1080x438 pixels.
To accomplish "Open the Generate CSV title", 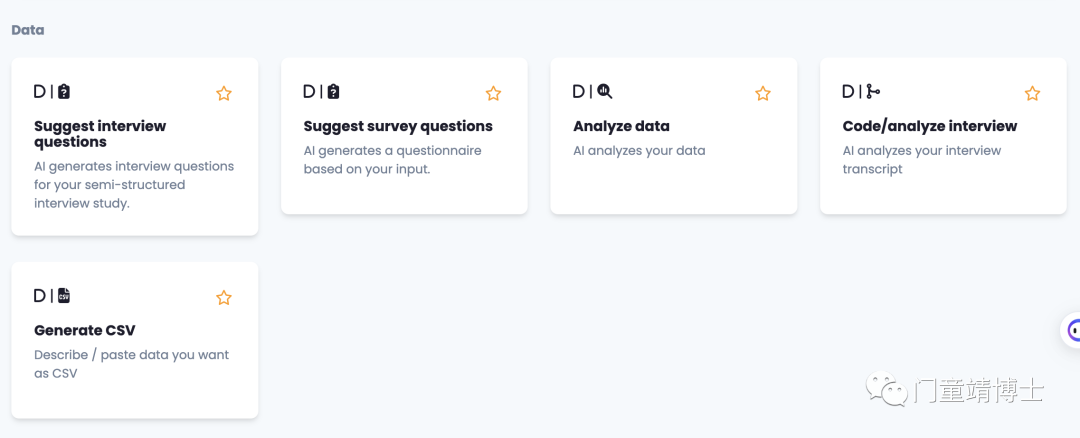I will [85, 331].
